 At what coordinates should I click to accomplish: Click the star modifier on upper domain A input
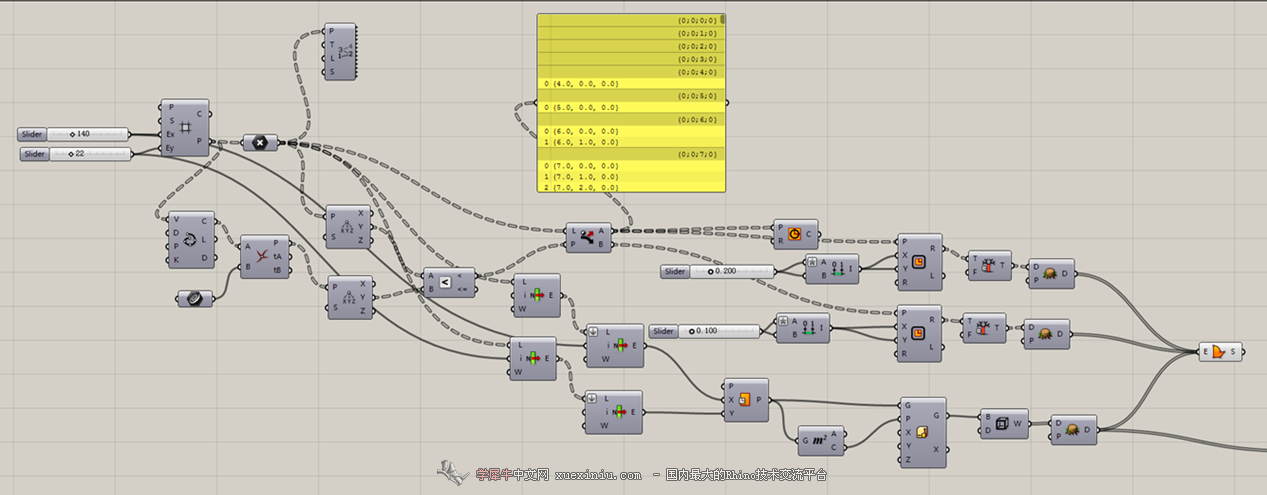tap(810, 263)
